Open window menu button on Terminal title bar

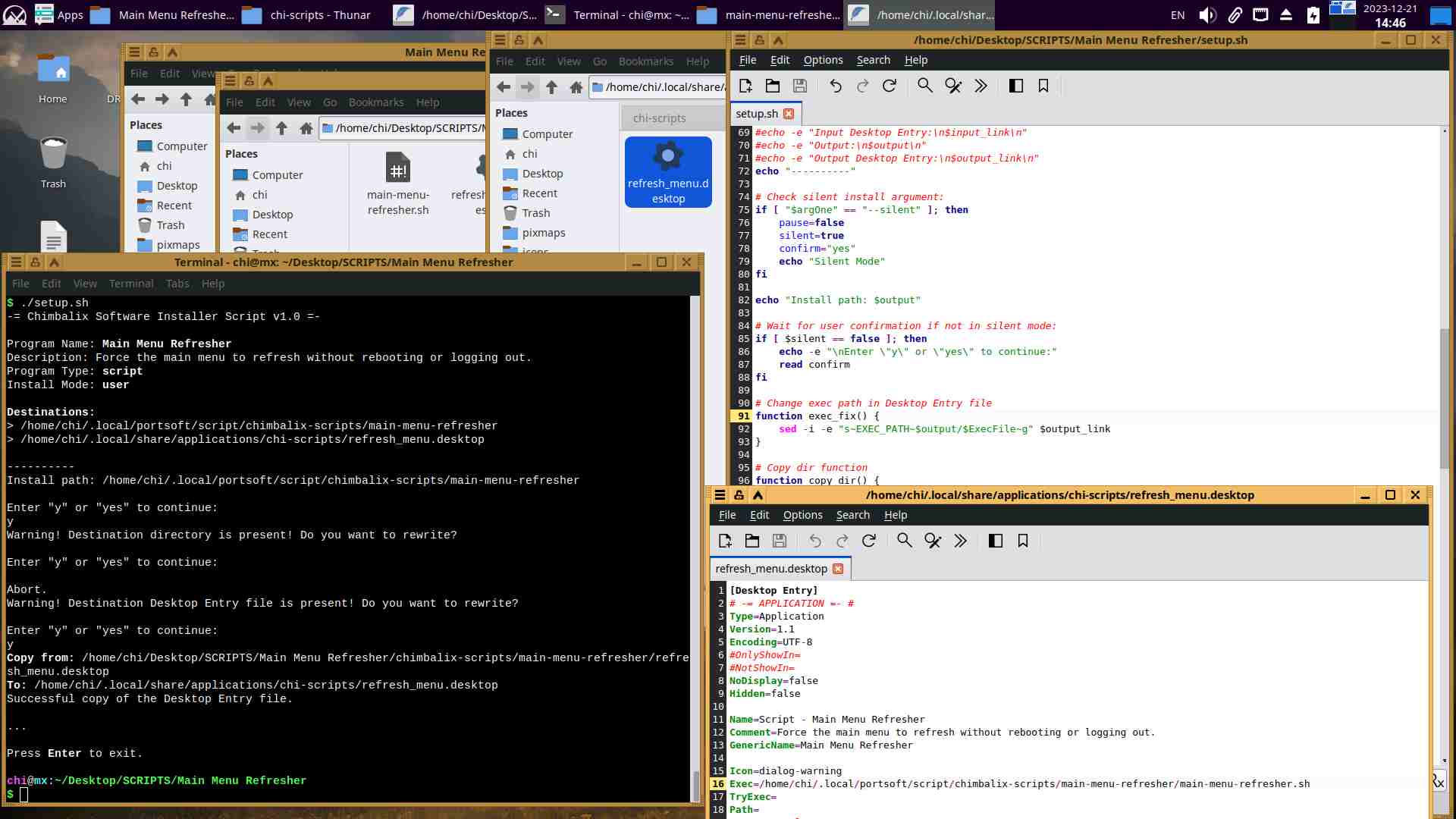[x=15, y=262]
